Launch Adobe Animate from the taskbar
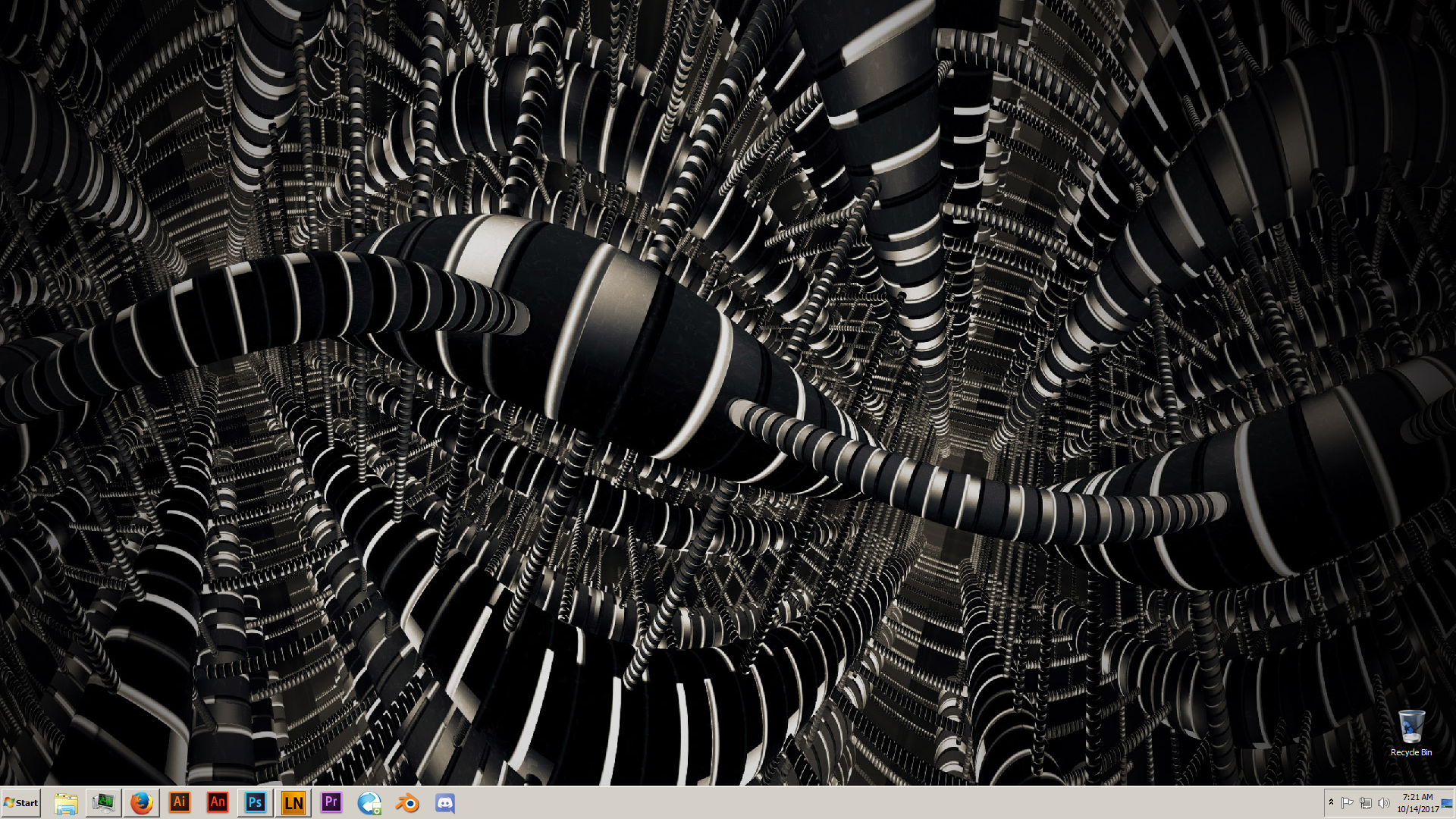Screen dimensions: 1456x819 point(218,802)
